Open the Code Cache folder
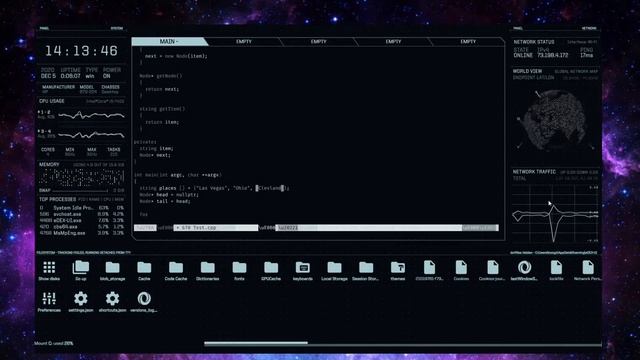The height and width of the screenshot is (360, 640). tap(176, 268)
